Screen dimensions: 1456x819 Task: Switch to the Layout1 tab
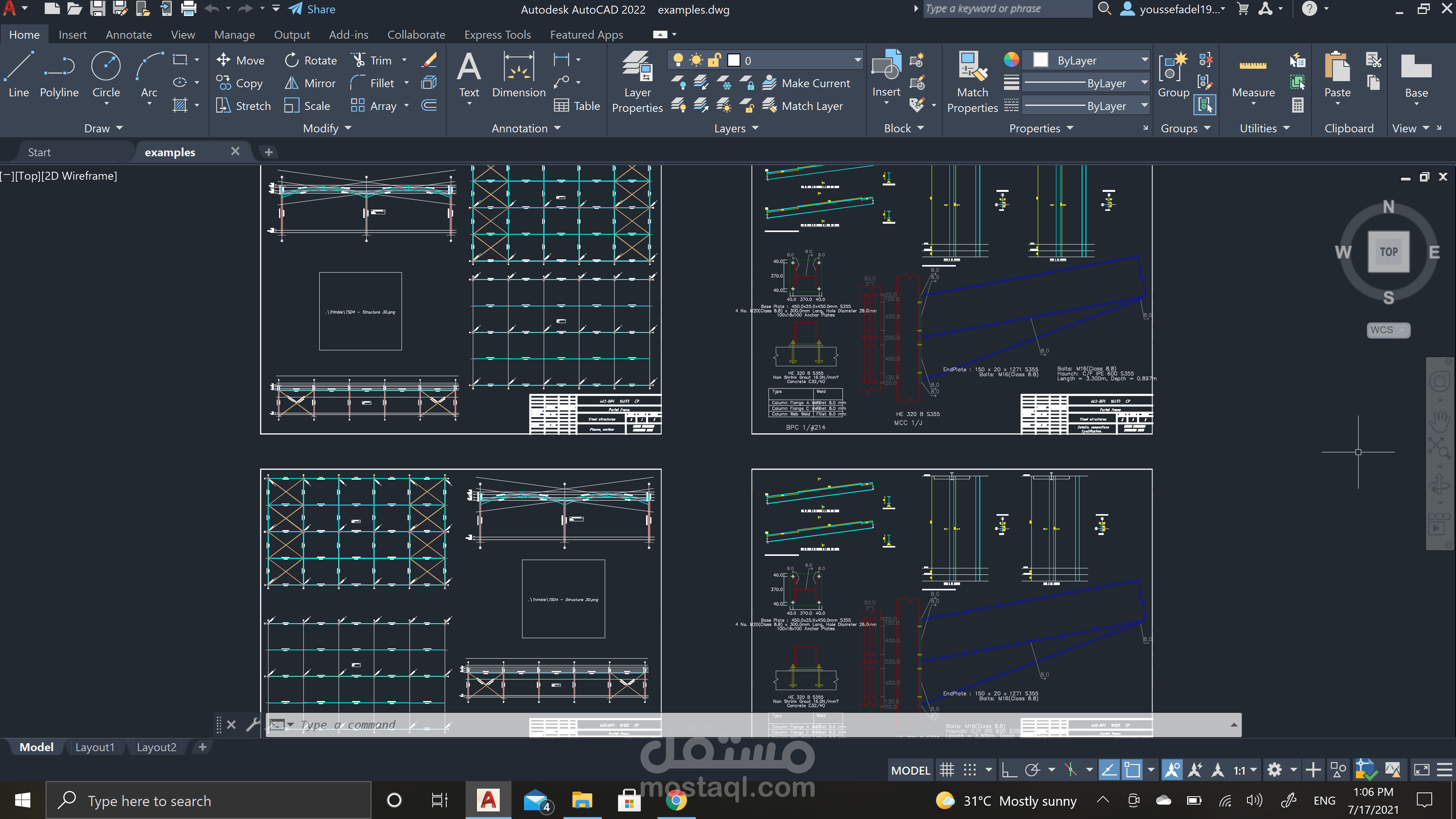pyautogui.click(x=94, y=747)
